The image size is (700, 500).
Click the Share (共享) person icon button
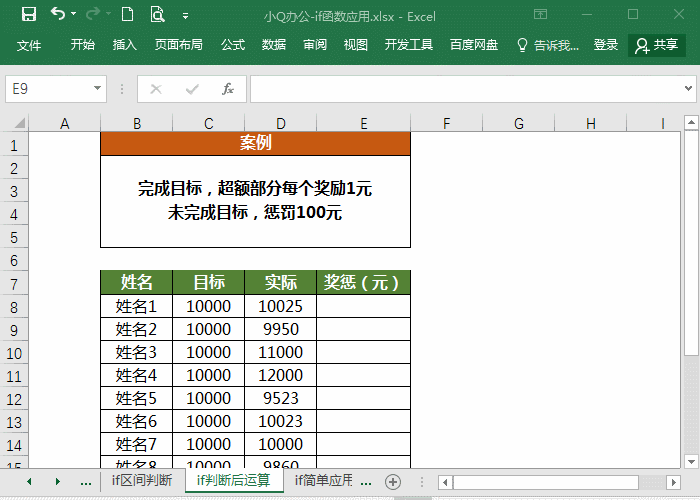(x=657, y=45)
